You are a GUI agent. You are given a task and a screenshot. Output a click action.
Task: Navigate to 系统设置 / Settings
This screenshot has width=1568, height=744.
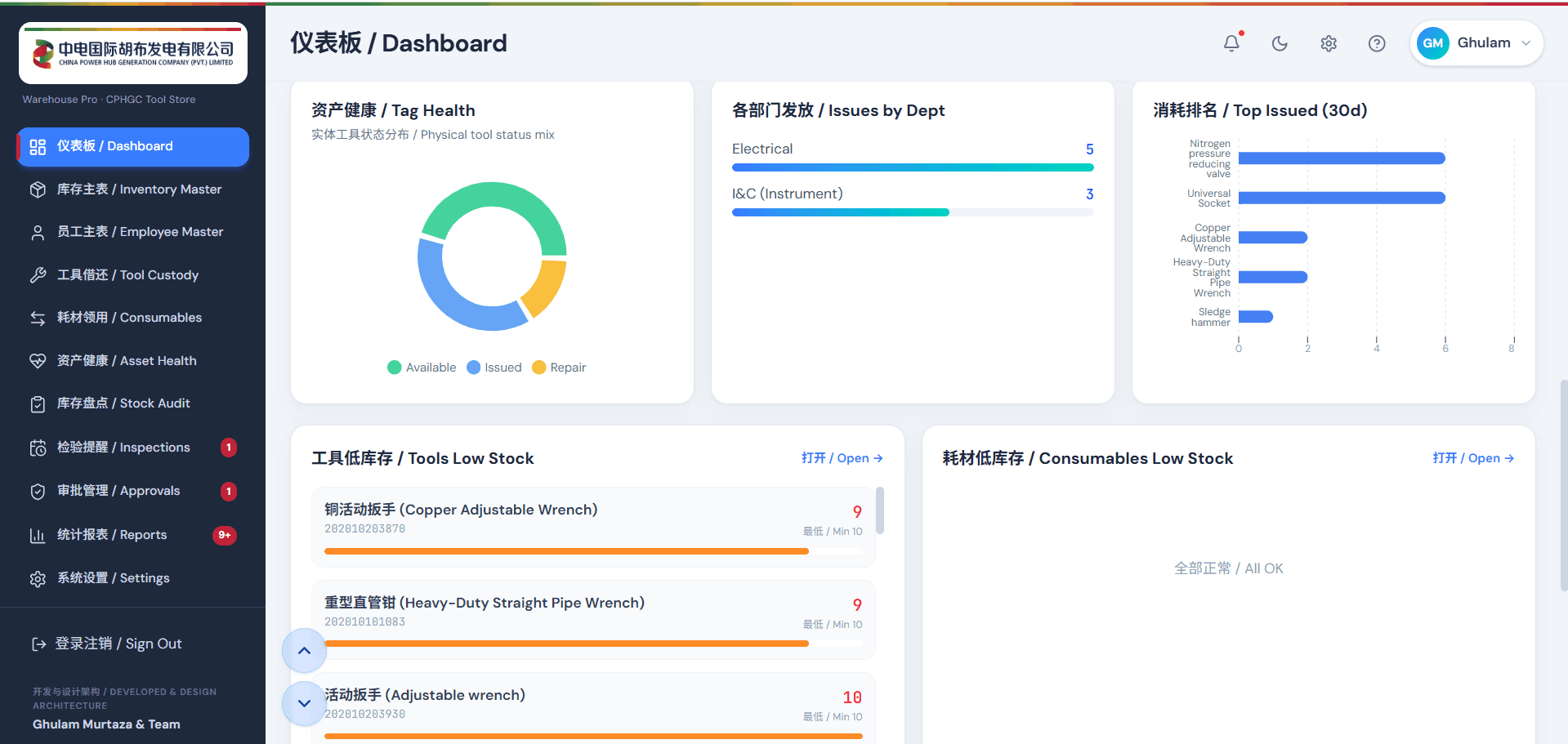click(133, 578)
